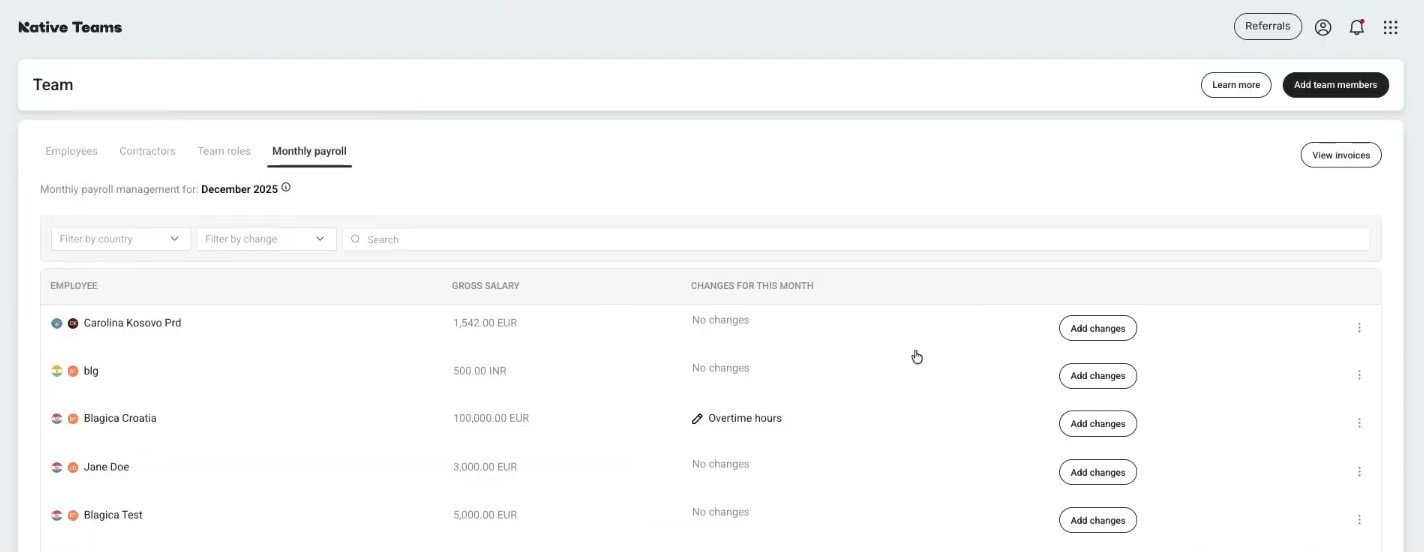This screenshot has height=552, width=1424.
Task: Switch to the Employees tab
Action: [x=71, y=151]
